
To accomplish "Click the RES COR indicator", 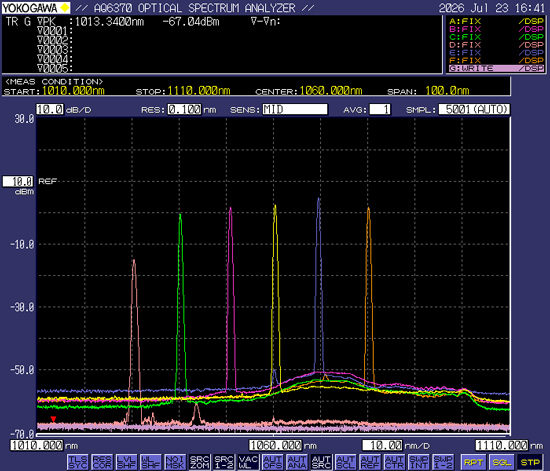I will tap(102, 462).
